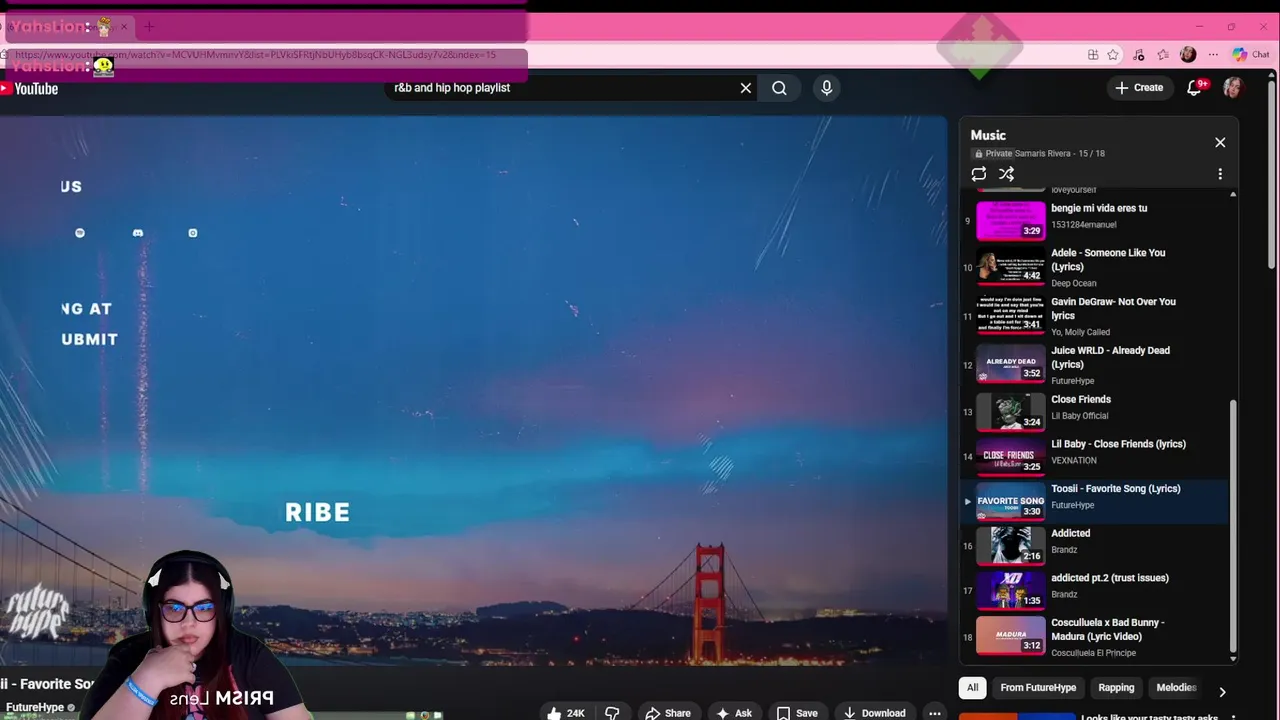This screenshot has width=1280, height=720.
Task: Open the YouTube home logo
Action: pyautogui.click(x=30, y=89)
